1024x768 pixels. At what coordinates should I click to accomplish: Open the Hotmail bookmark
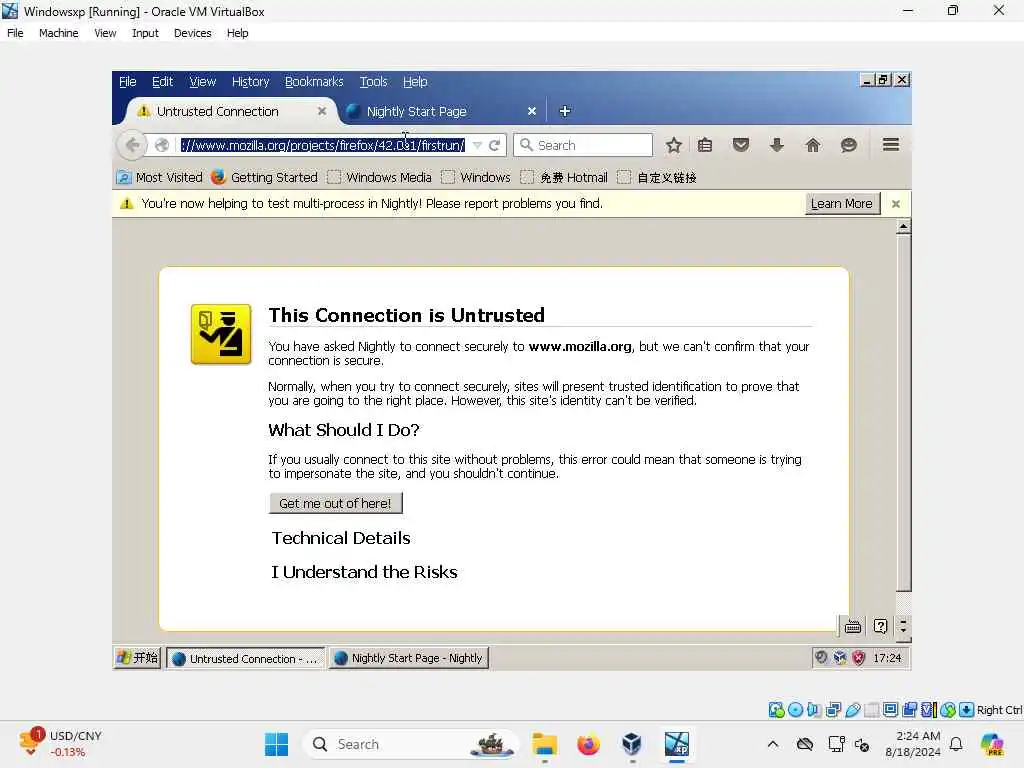click(x=564, y=177)
